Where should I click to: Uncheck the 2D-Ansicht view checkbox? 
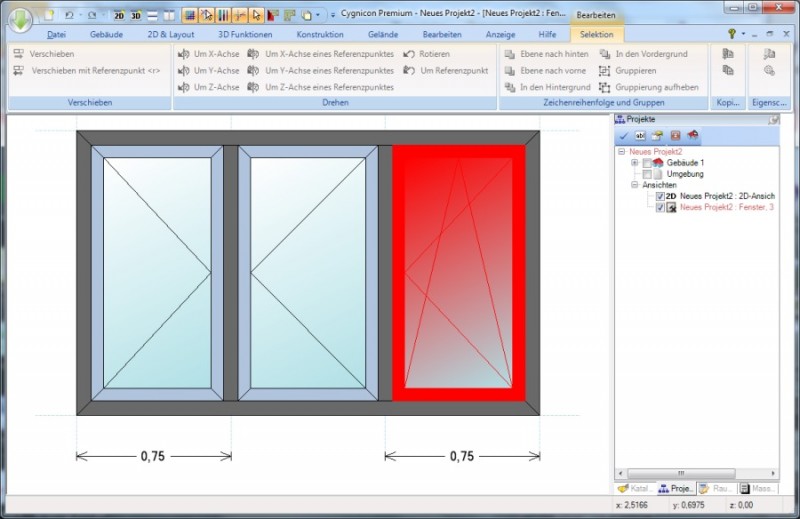pos(660,196)
